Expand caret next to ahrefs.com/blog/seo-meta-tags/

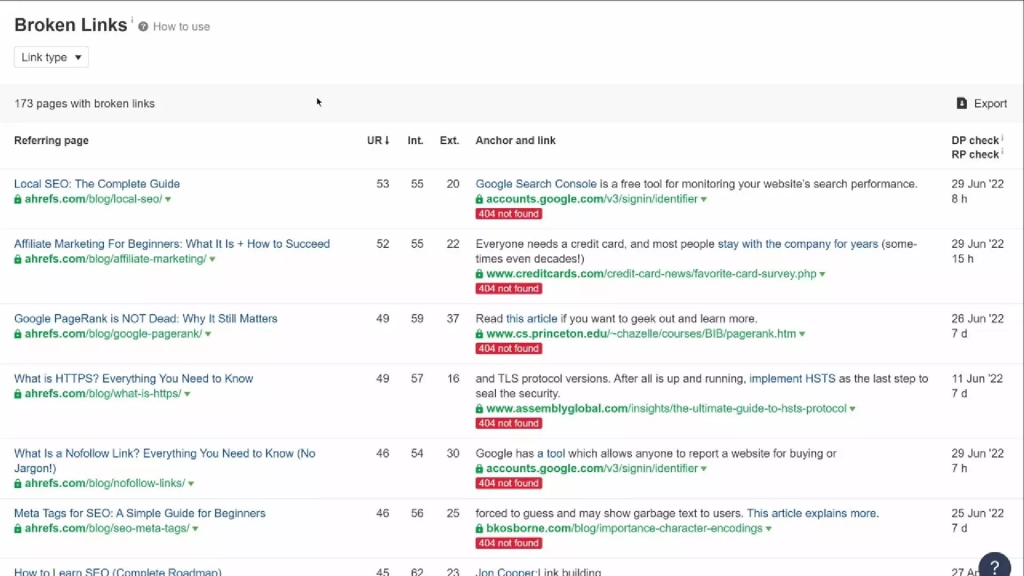pos(195,529)
